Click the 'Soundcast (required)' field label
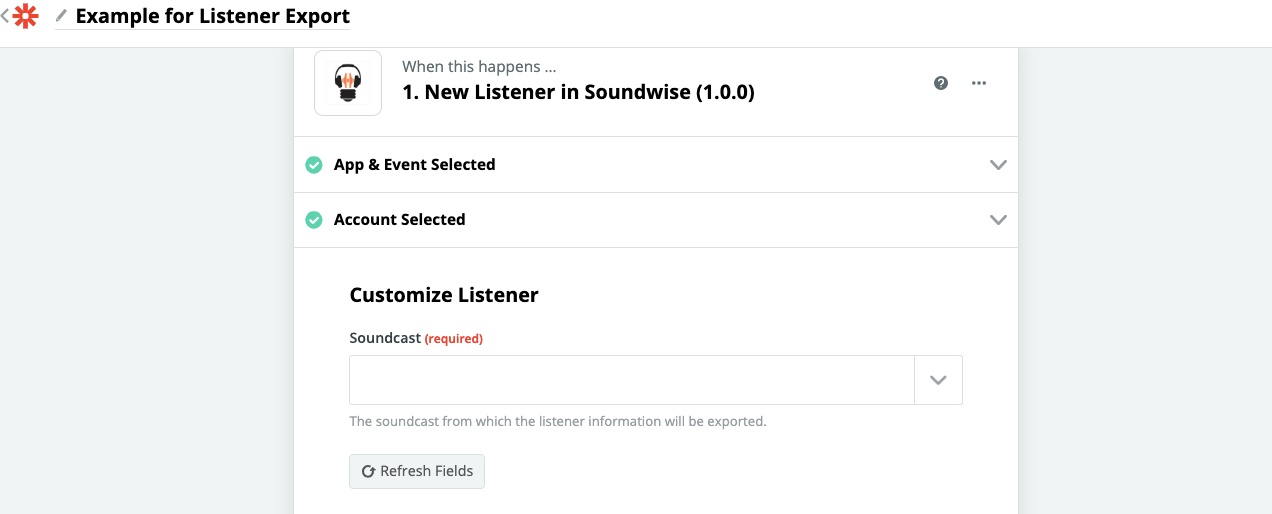Viewport: 1272px width, 514px height. point(416,338)
